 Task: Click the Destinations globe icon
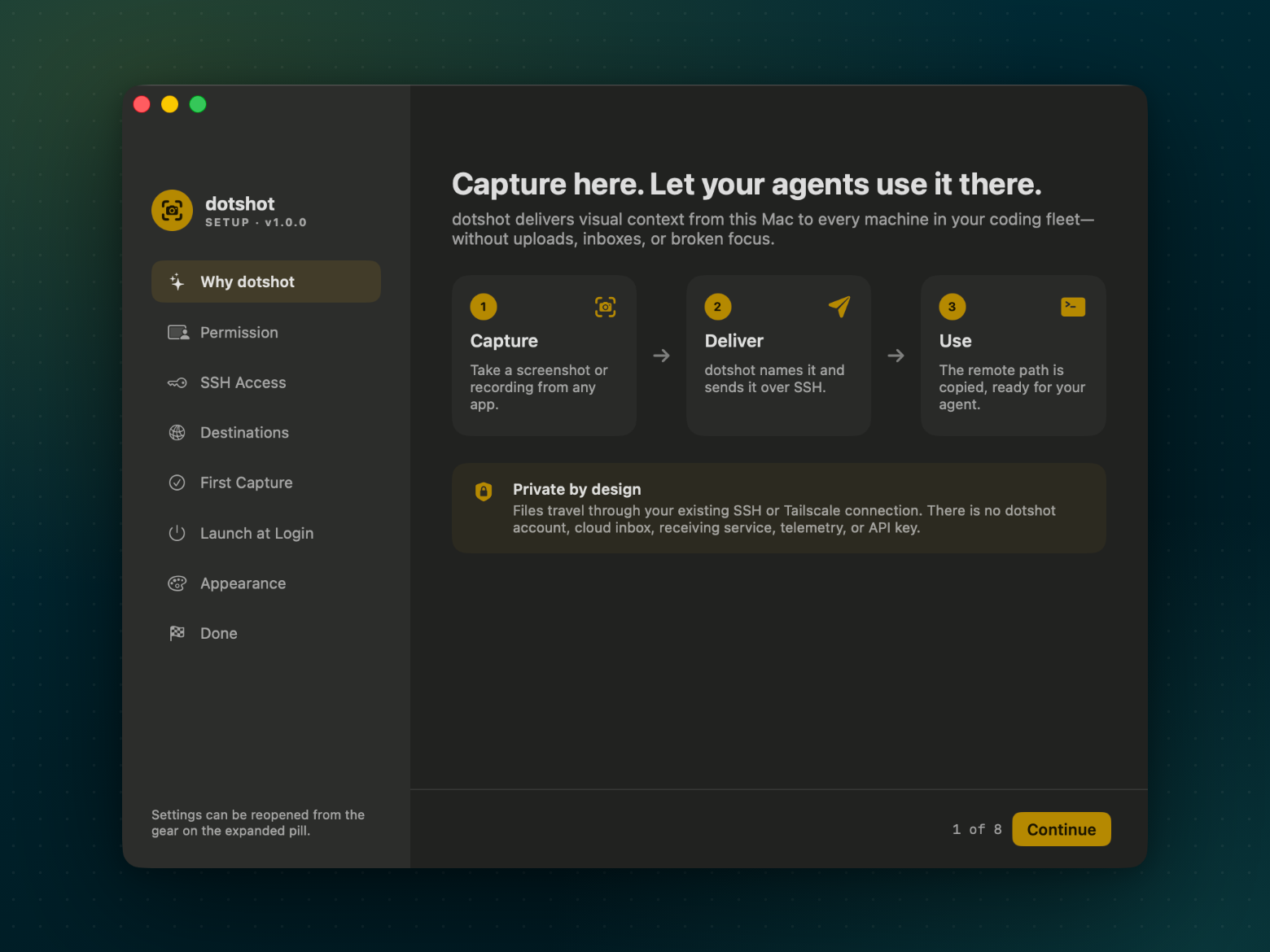click(177, 433)
